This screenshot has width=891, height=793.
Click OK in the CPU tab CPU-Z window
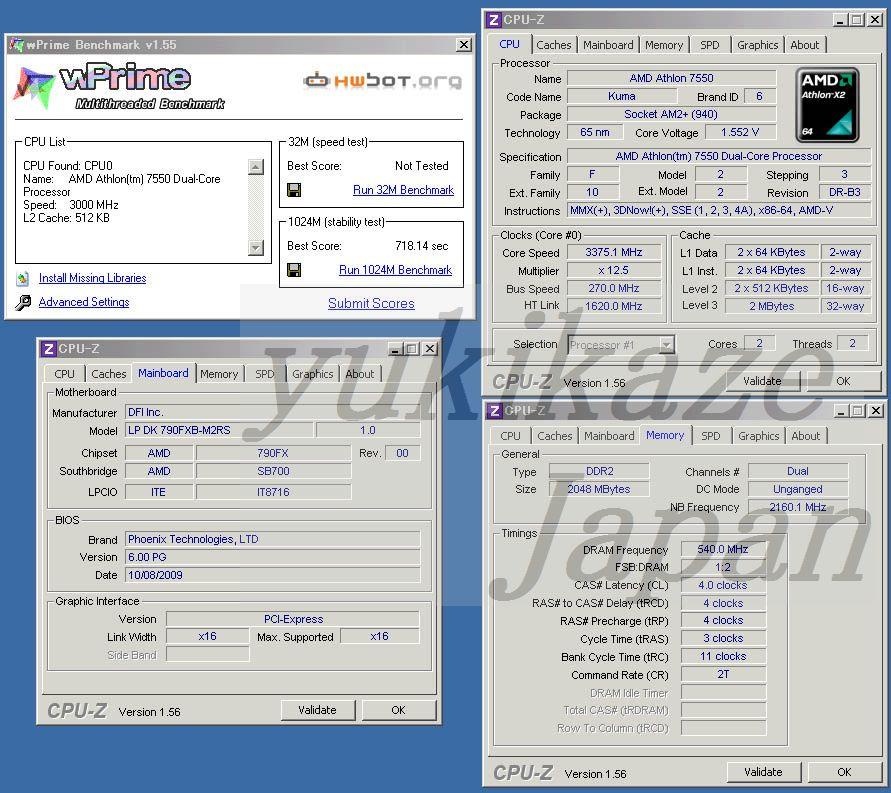[843, 381]
